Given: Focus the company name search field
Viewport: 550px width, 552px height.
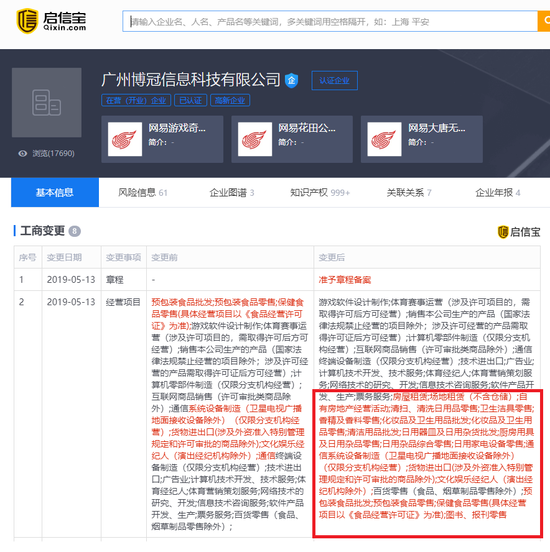Looking at the screenshot, I should (330, 21).
